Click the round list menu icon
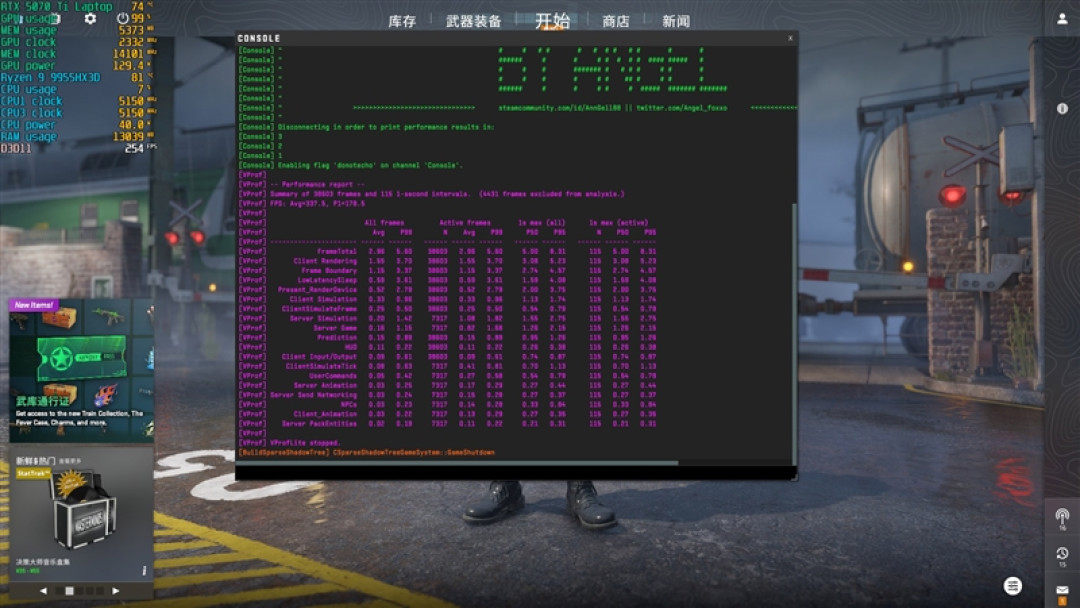The image size is (1080, 608). coord(1012,586)
